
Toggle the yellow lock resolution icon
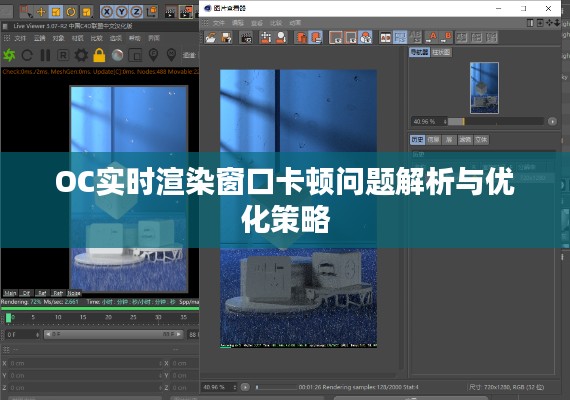point(99,55)
